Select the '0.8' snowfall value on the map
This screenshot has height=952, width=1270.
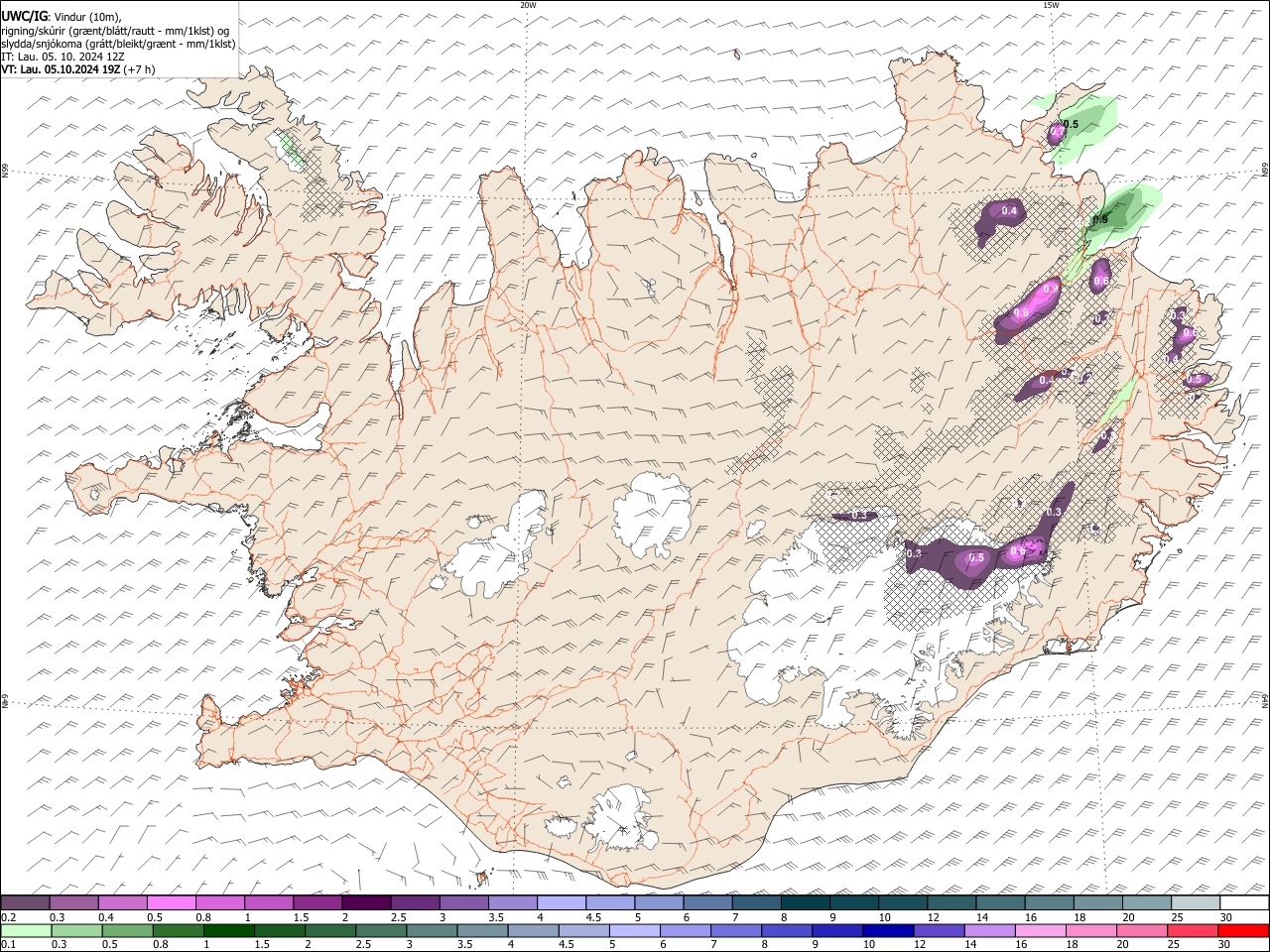[1021, 313]
